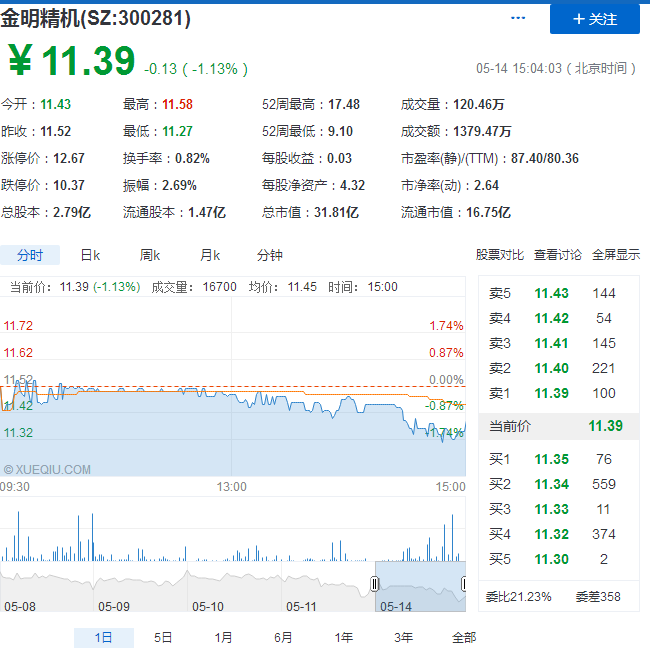The width and height of the screenshot is (650, 656).
Task: Click the 今开 11.43 value
Action: [56, 104]
